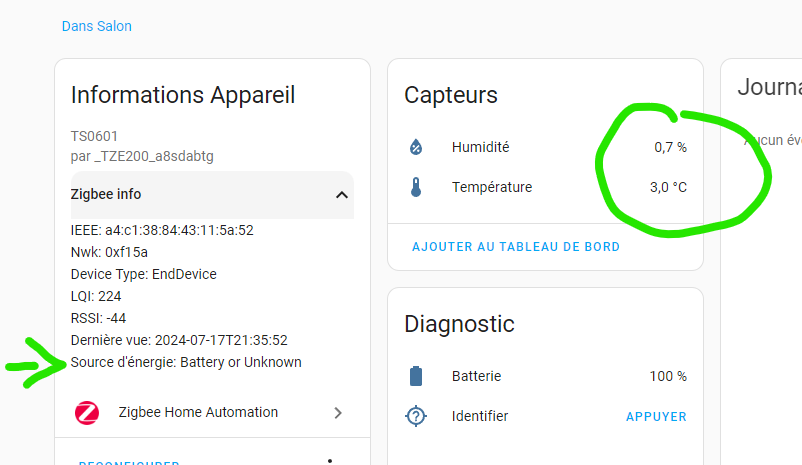802x465 pixels.
Task: Follow the Dans Salon link
Action: pyautogui.click(x=97, y=26)
